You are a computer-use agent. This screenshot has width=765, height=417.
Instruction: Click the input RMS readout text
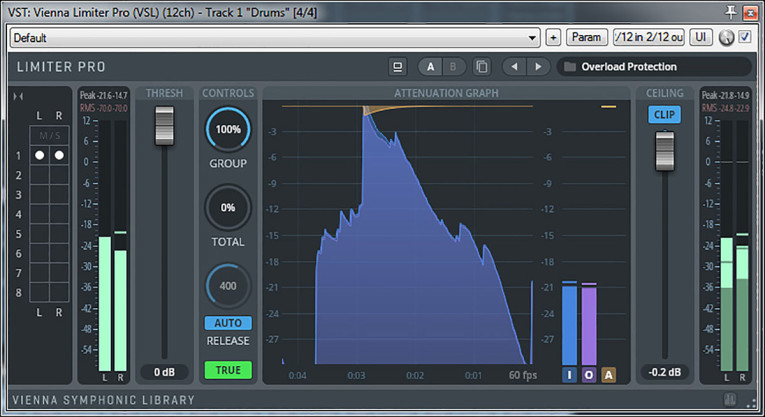coord(103,108)
